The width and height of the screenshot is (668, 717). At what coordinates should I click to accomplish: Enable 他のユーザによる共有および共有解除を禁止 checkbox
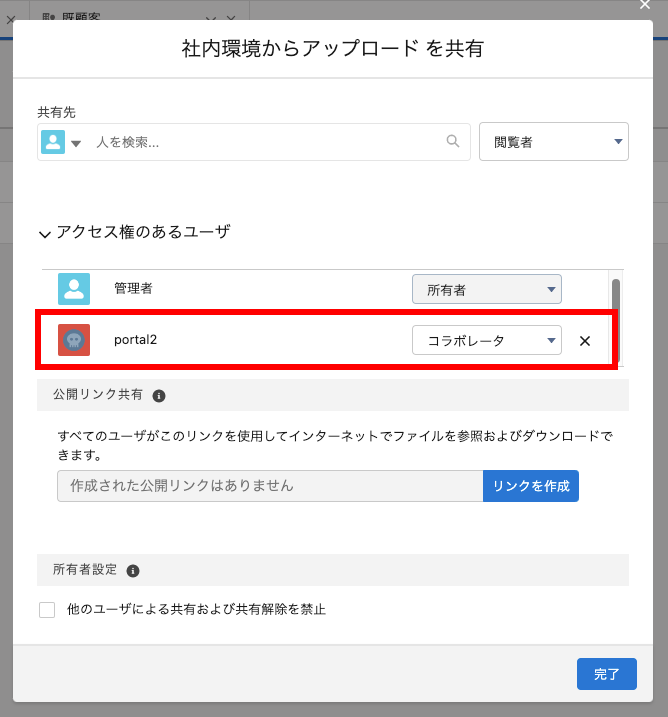47,609
